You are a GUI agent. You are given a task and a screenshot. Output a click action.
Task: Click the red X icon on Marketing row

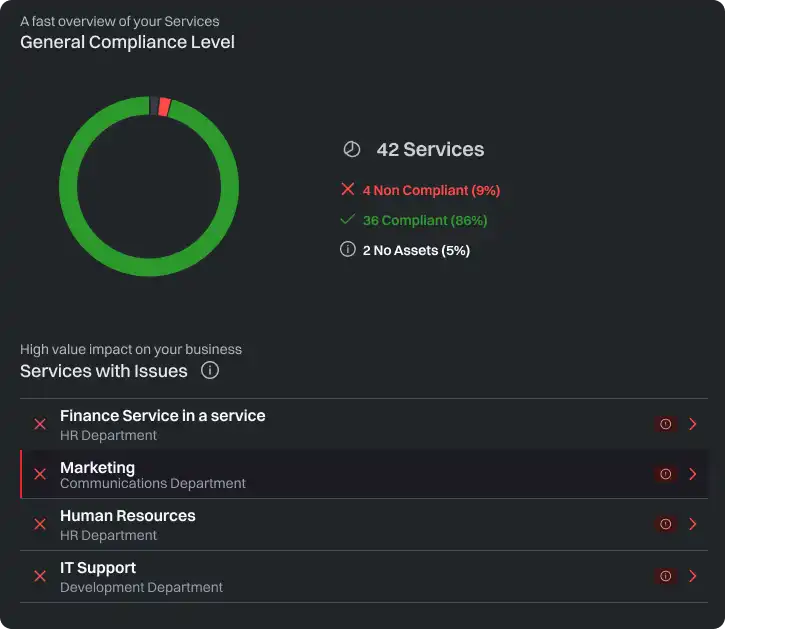pos(40,474)
